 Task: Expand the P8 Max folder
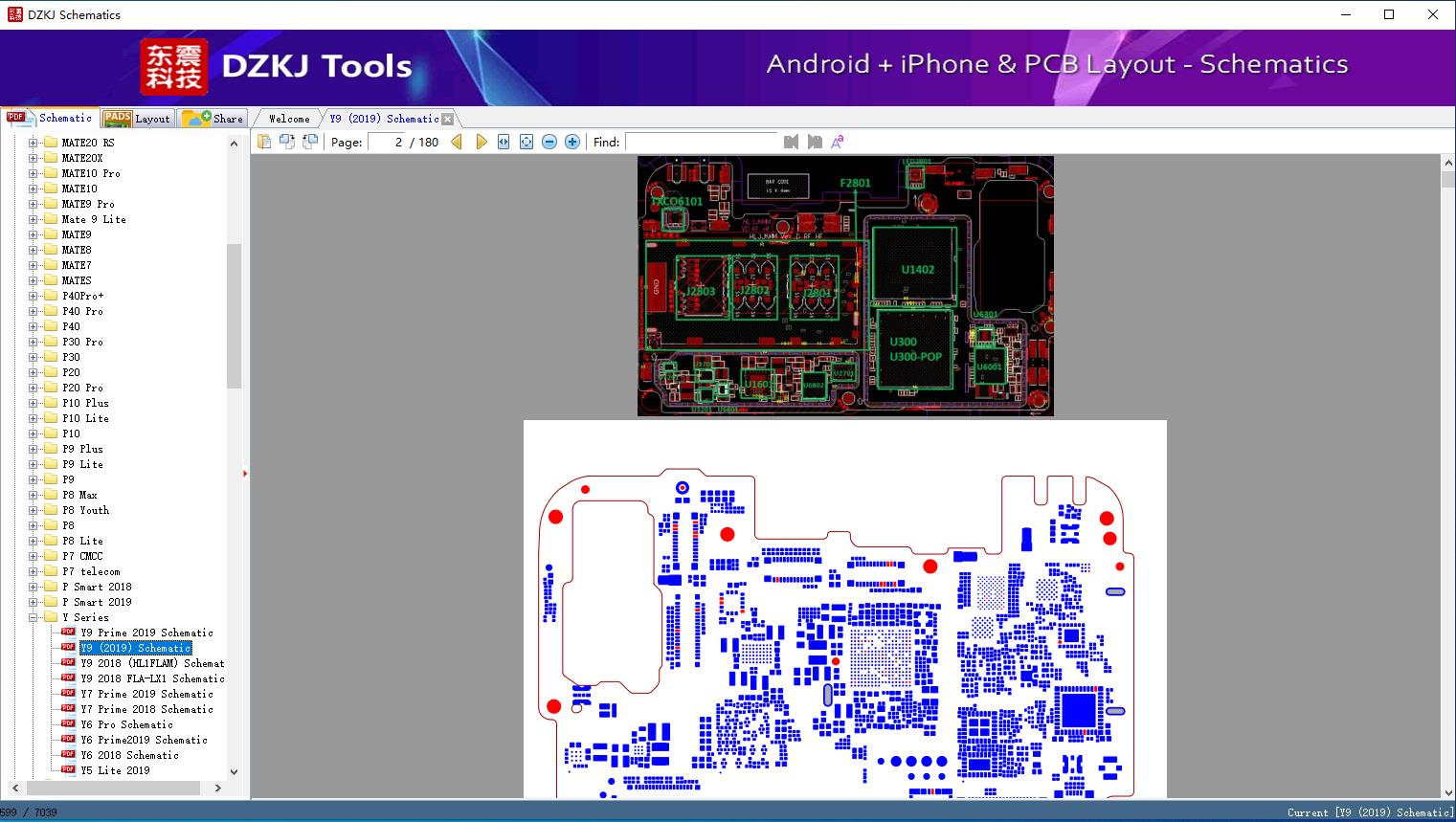click(33, 495)
